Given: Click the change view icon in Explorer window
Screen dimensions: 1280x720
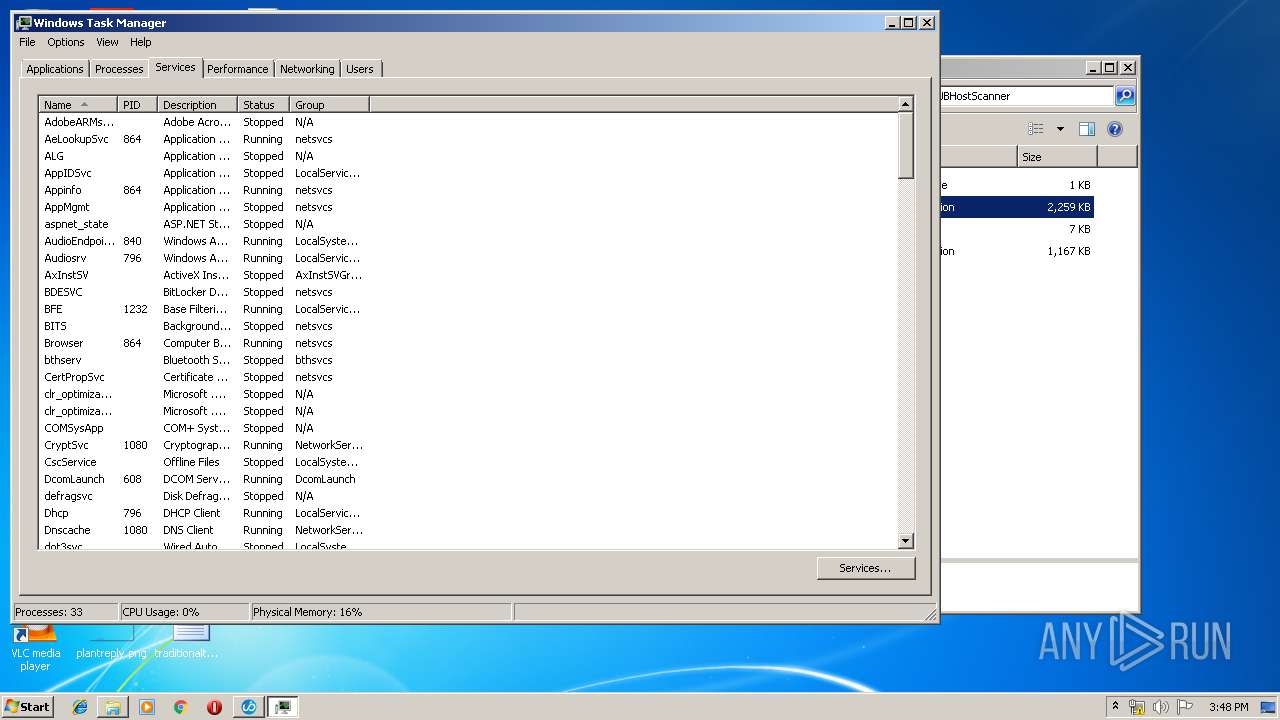Looking at the screenshot, I should click(x=1036, y=129).
